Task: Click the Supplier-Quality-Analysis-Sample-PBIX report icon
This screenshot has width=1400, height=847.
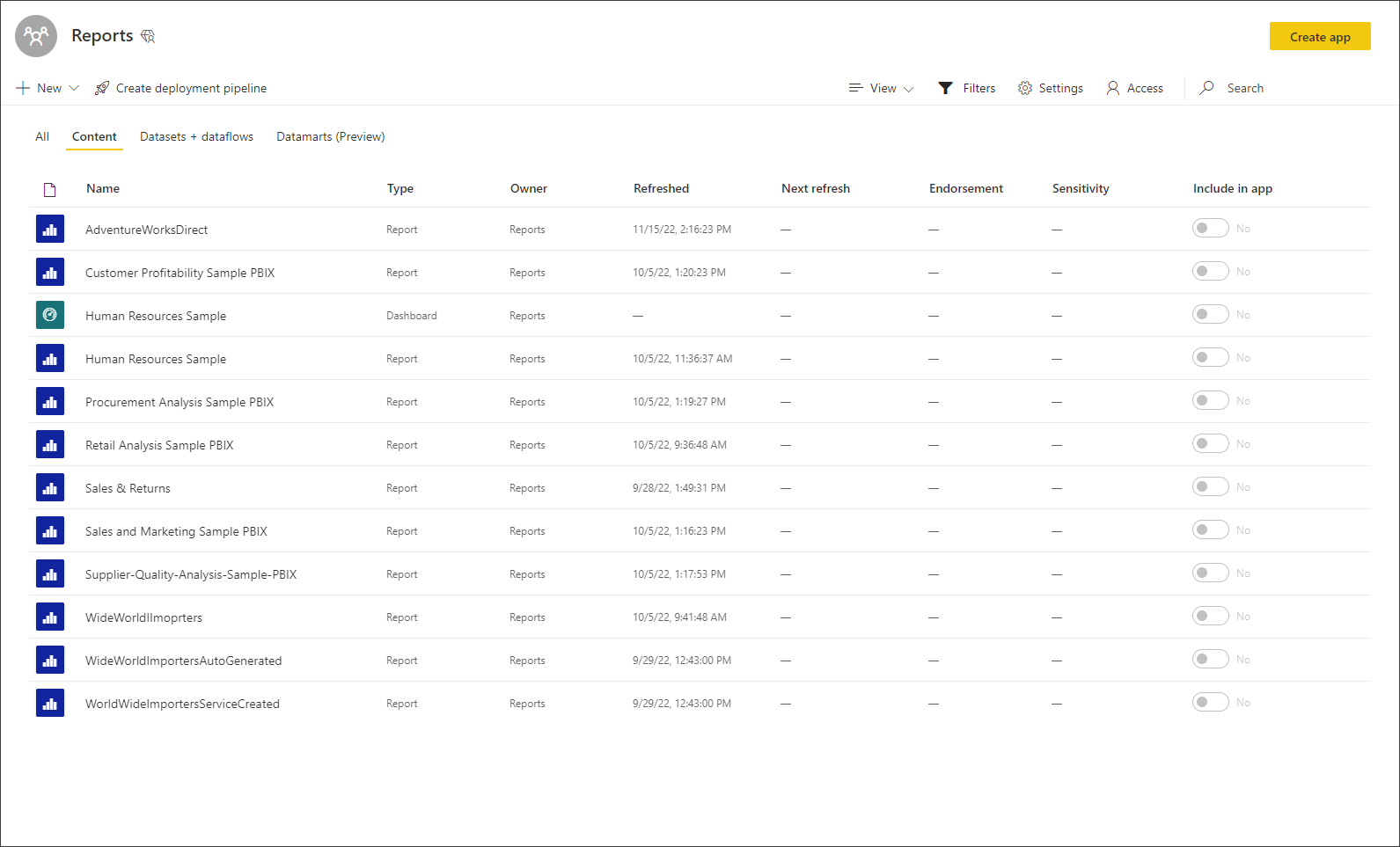Action: pos(50,573)
